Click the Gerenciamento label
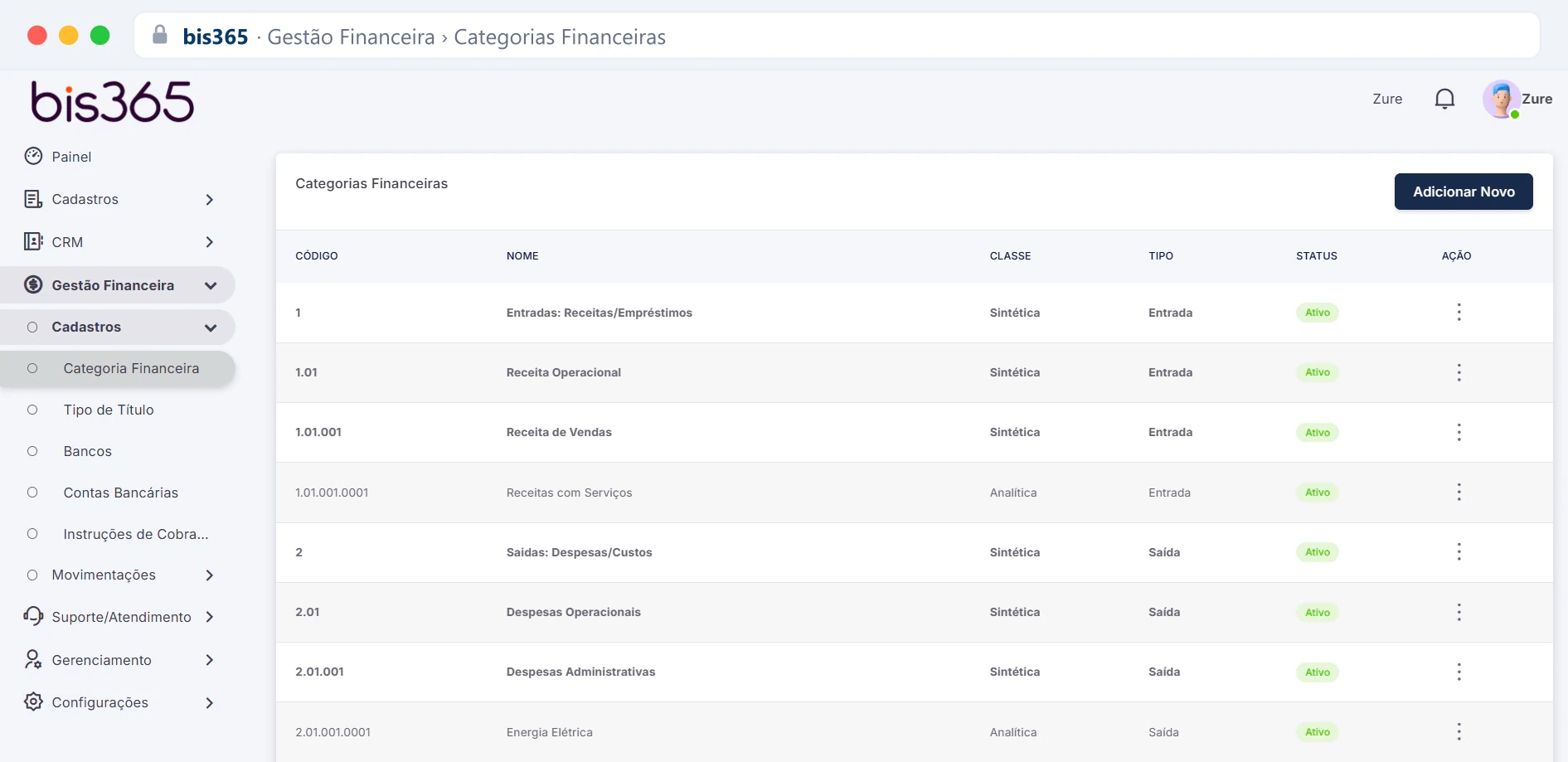Viewport: 1568px width, 762px height. [101, 660]
